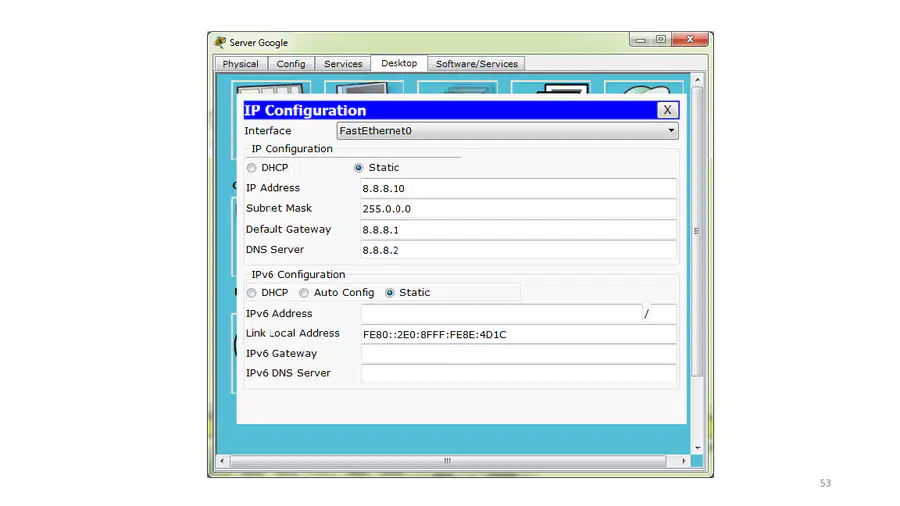Select the IPv6 DHCP radio button
The width and height of the screenshot is (900, 506).
click(x=251, y=293)
